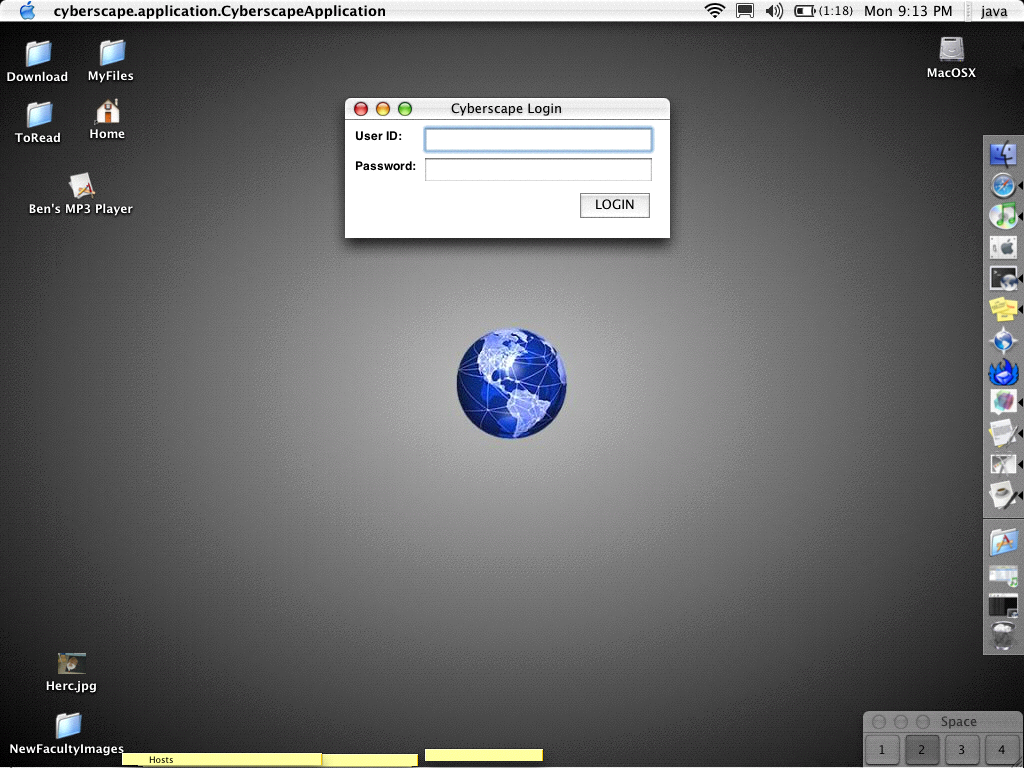Switch to Space 3
The height and width of the screenshot is (768, 1024).
961,749
